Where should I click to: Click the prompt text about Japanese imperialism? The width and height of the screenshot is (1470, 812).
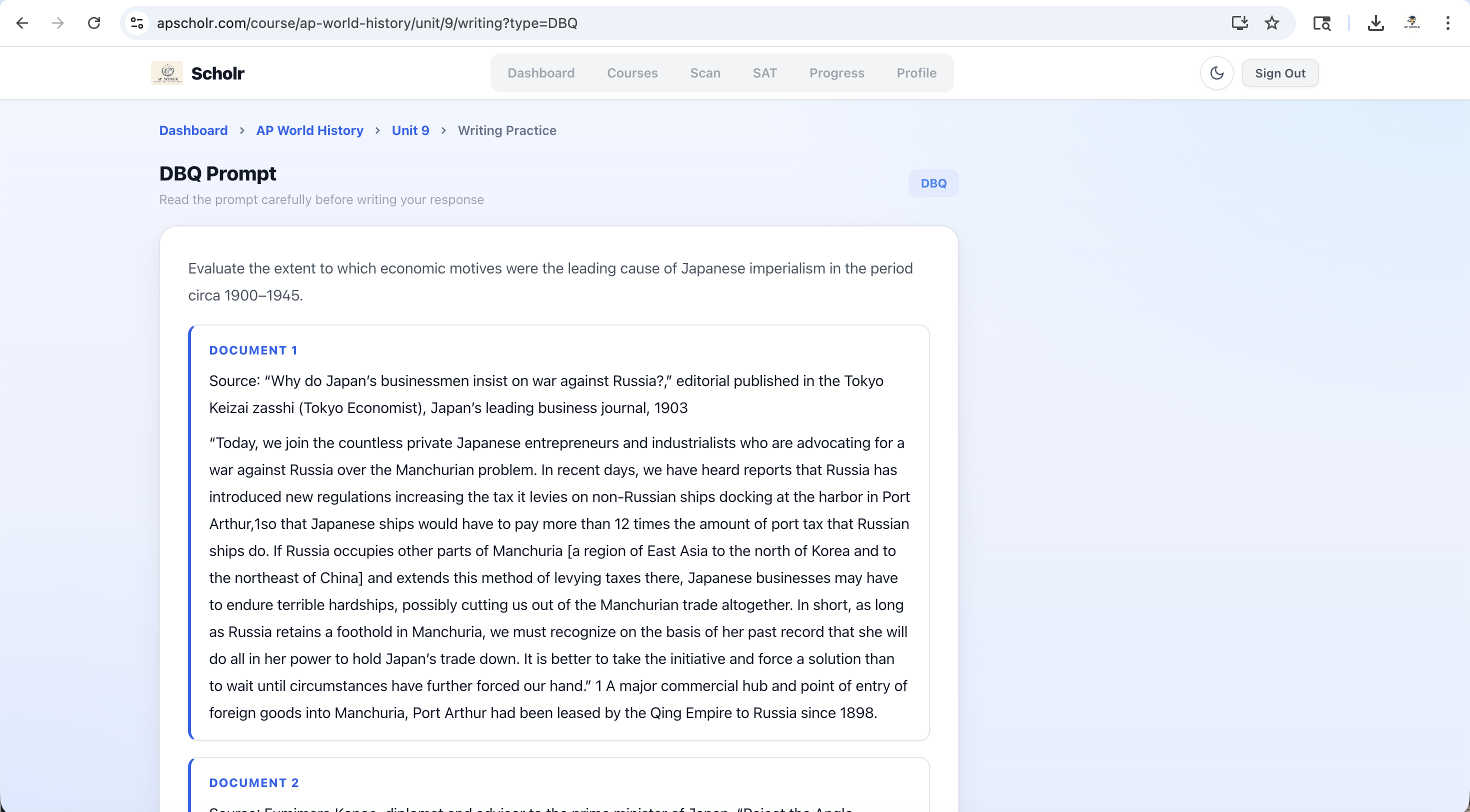(x=550, y=282)
